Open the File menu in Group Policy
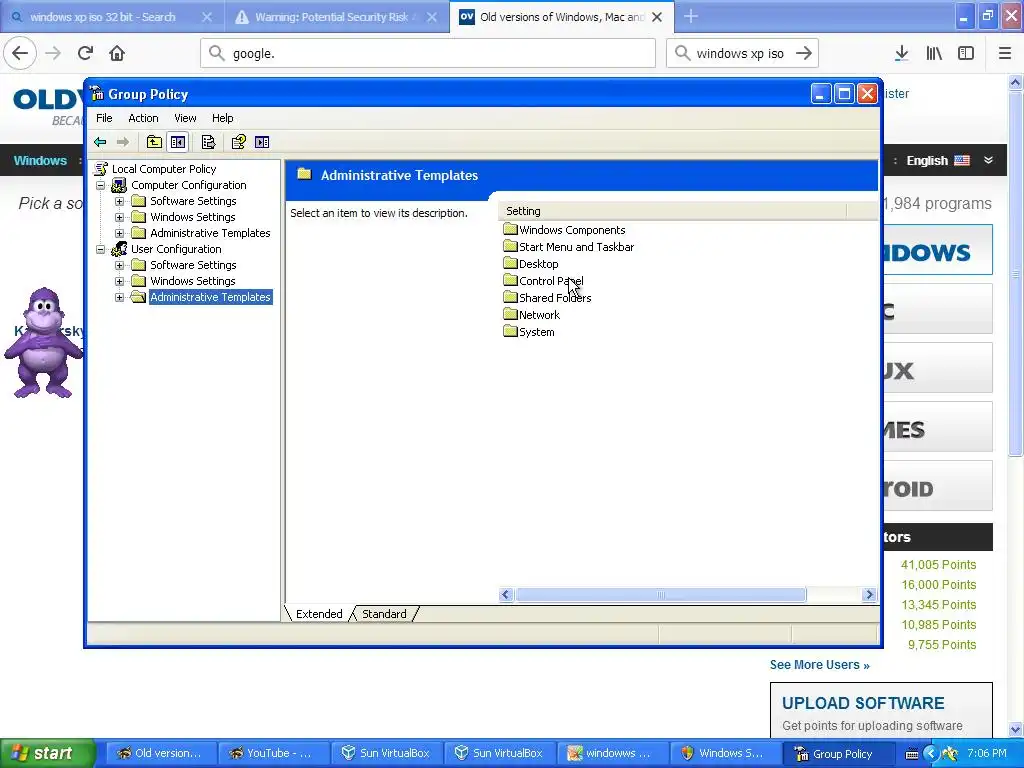 (104, 118)
